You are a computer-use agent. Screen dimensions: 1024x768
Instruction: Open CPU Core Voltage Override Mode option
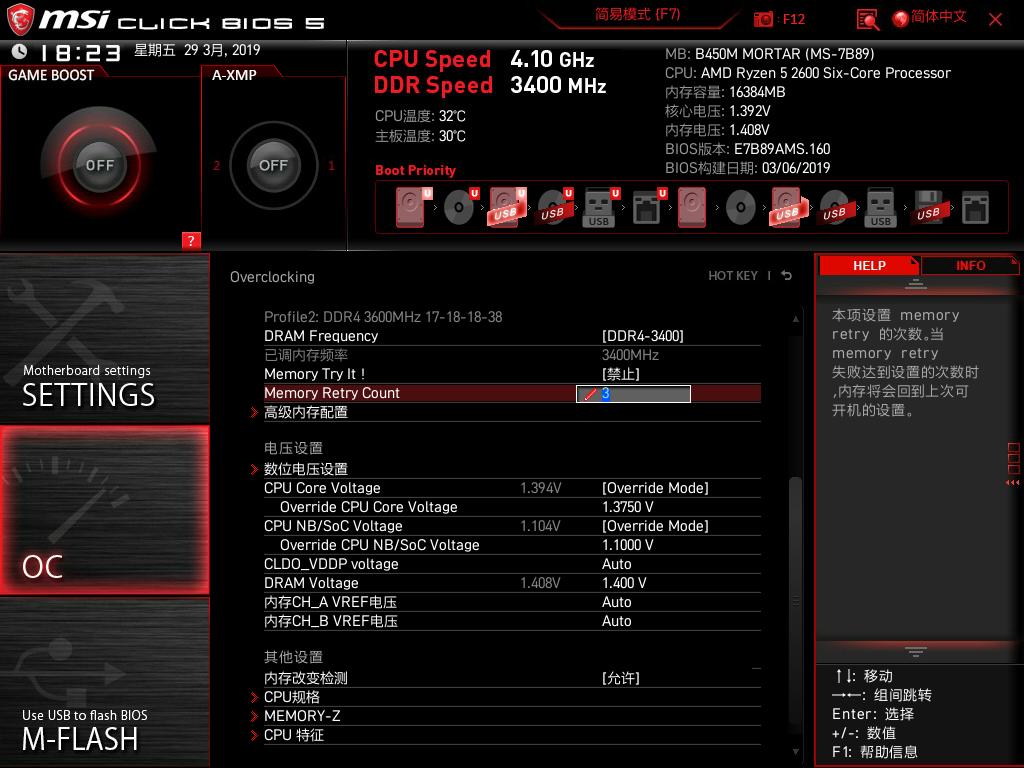coord(655,488)
